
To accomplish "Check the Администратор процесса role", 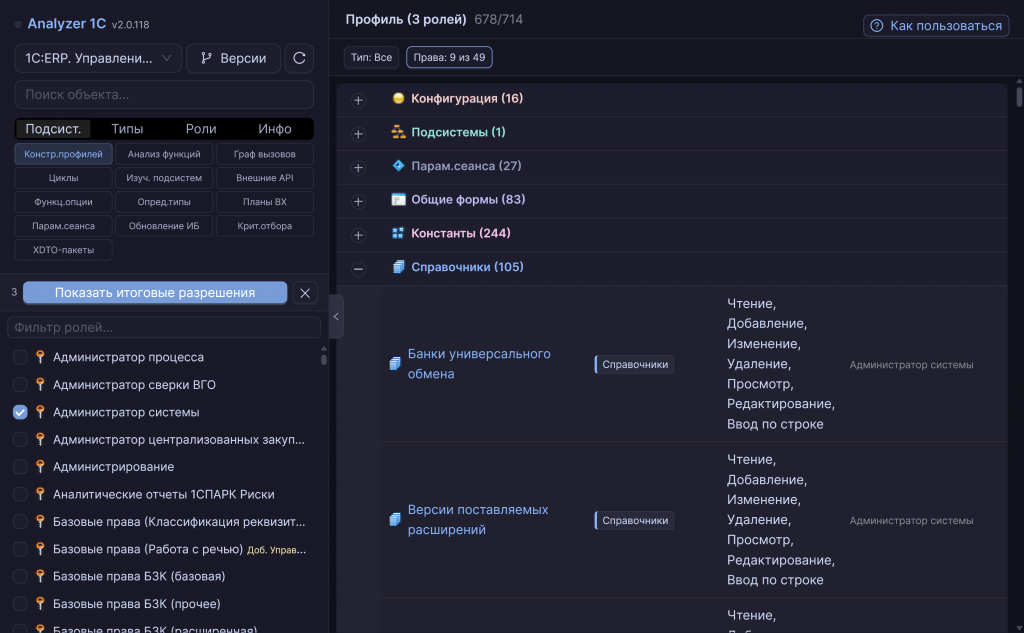I will point(20,357).
